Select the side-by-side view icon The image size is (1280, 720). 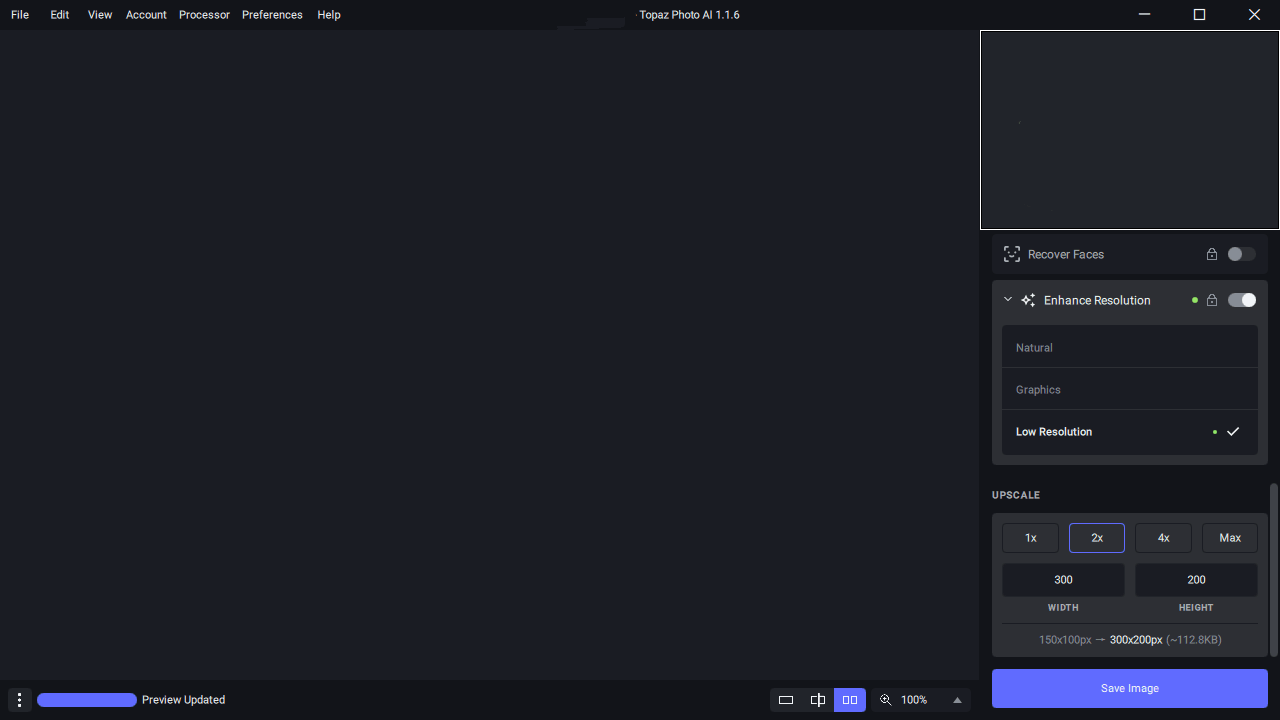click(850, 700)
